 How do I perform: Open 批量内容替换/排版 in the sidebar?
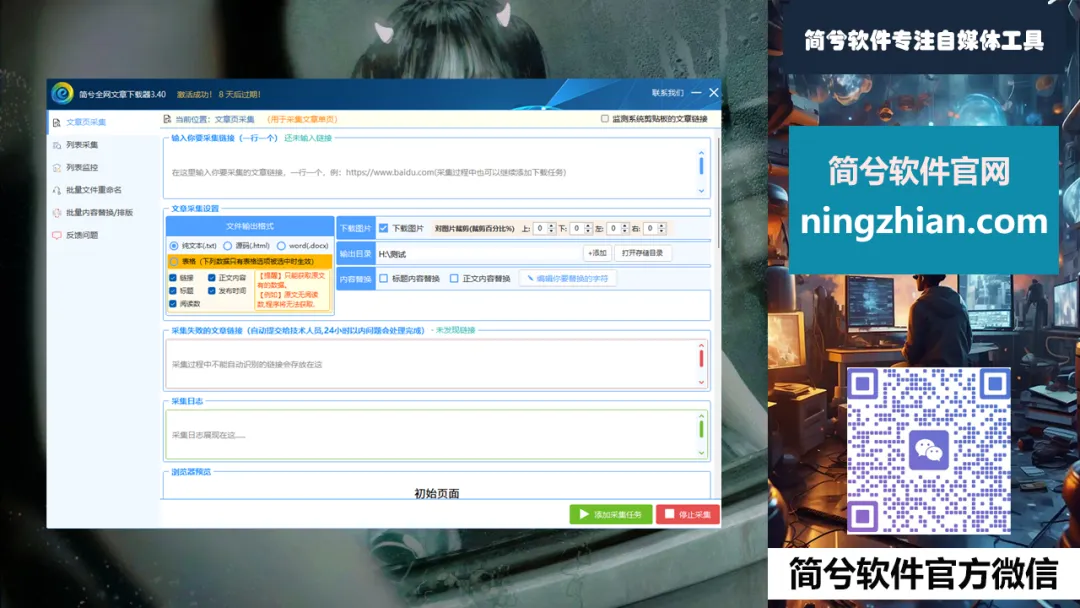point(98,213)
